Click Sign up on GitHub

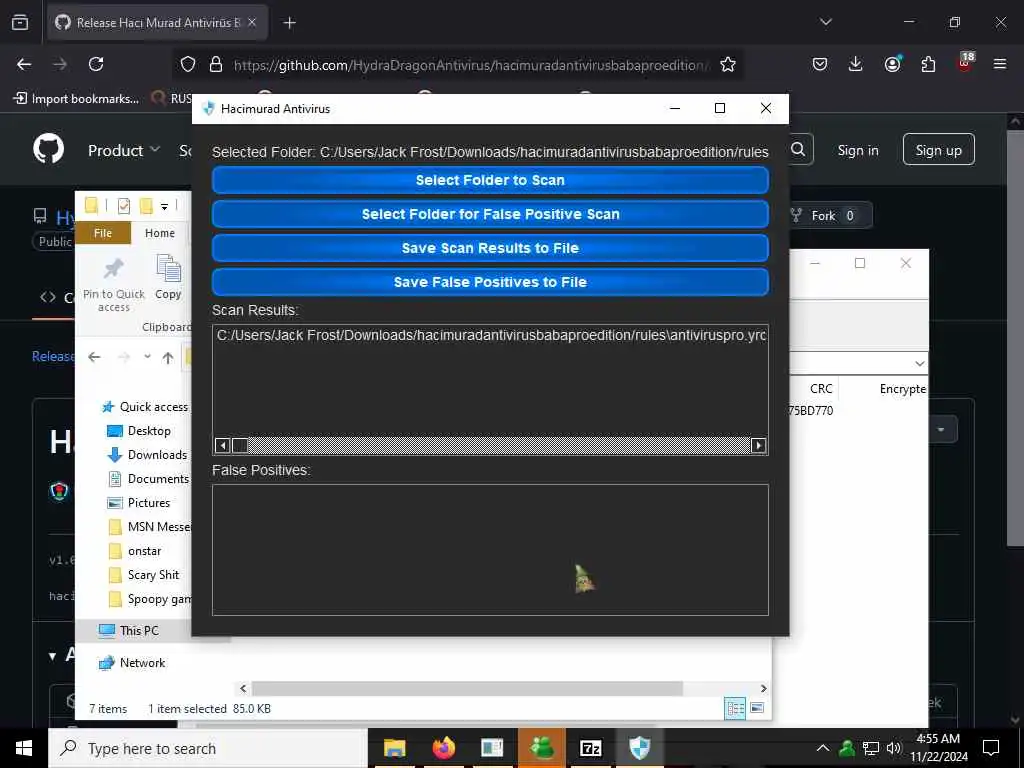938,150
